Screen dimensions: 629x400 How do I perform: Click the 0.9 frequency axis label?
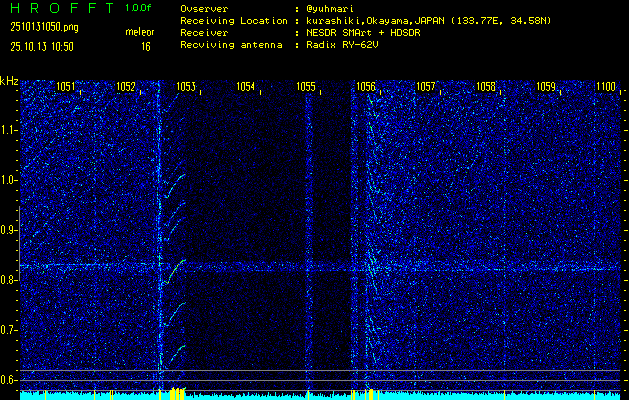point(7,230)
